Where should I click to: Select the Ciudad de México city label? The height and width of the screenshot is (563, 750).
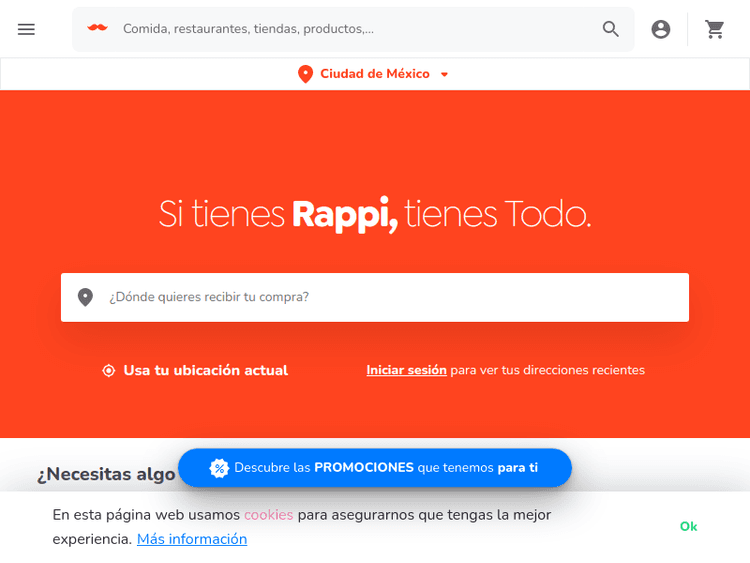[375, 74]
